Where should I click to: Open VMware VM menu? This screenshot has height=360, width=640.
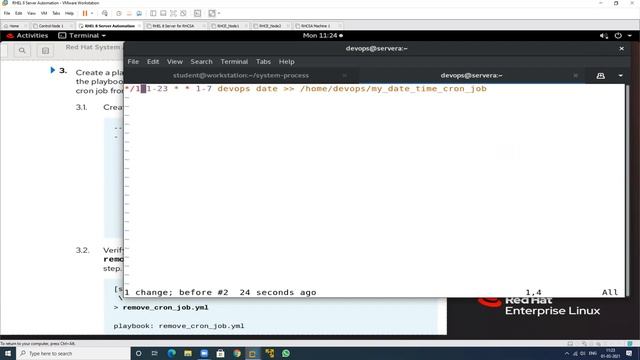coord(44,13)
